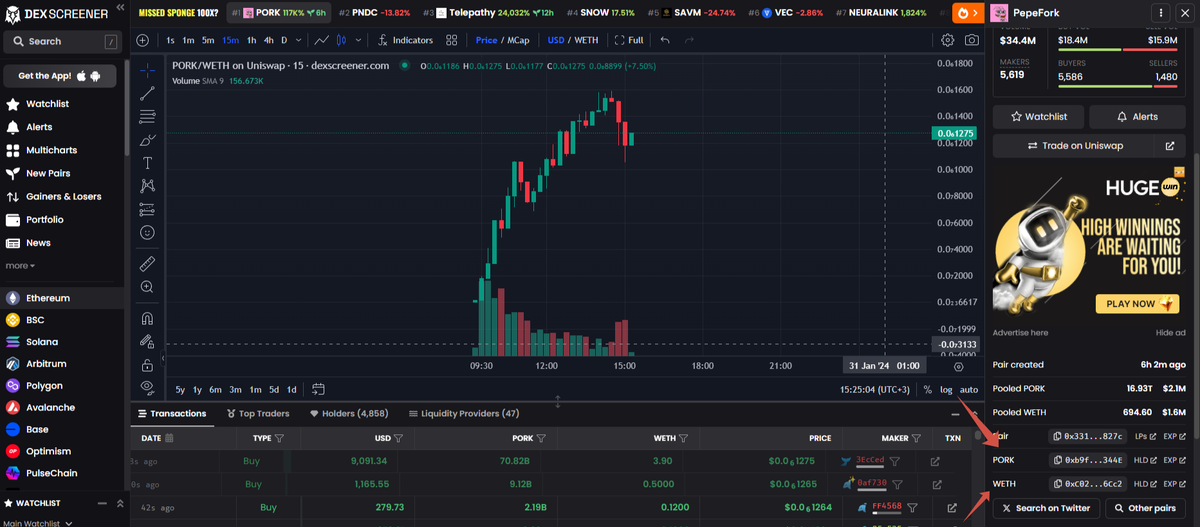The height and width of the screenshot is (527, 1200).
Task: Click Trade on Uniswap button
Action: (1075, 146)
